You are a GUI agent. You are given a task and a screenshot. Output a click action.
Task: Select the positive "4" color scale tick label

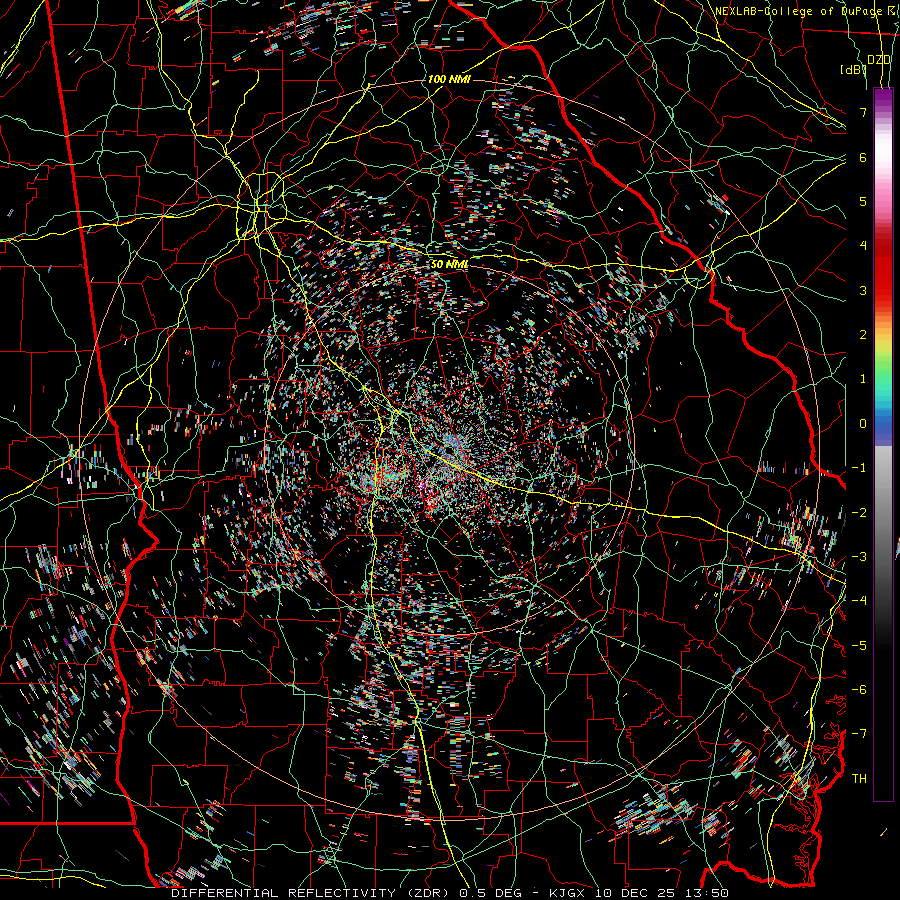point(863,246)
